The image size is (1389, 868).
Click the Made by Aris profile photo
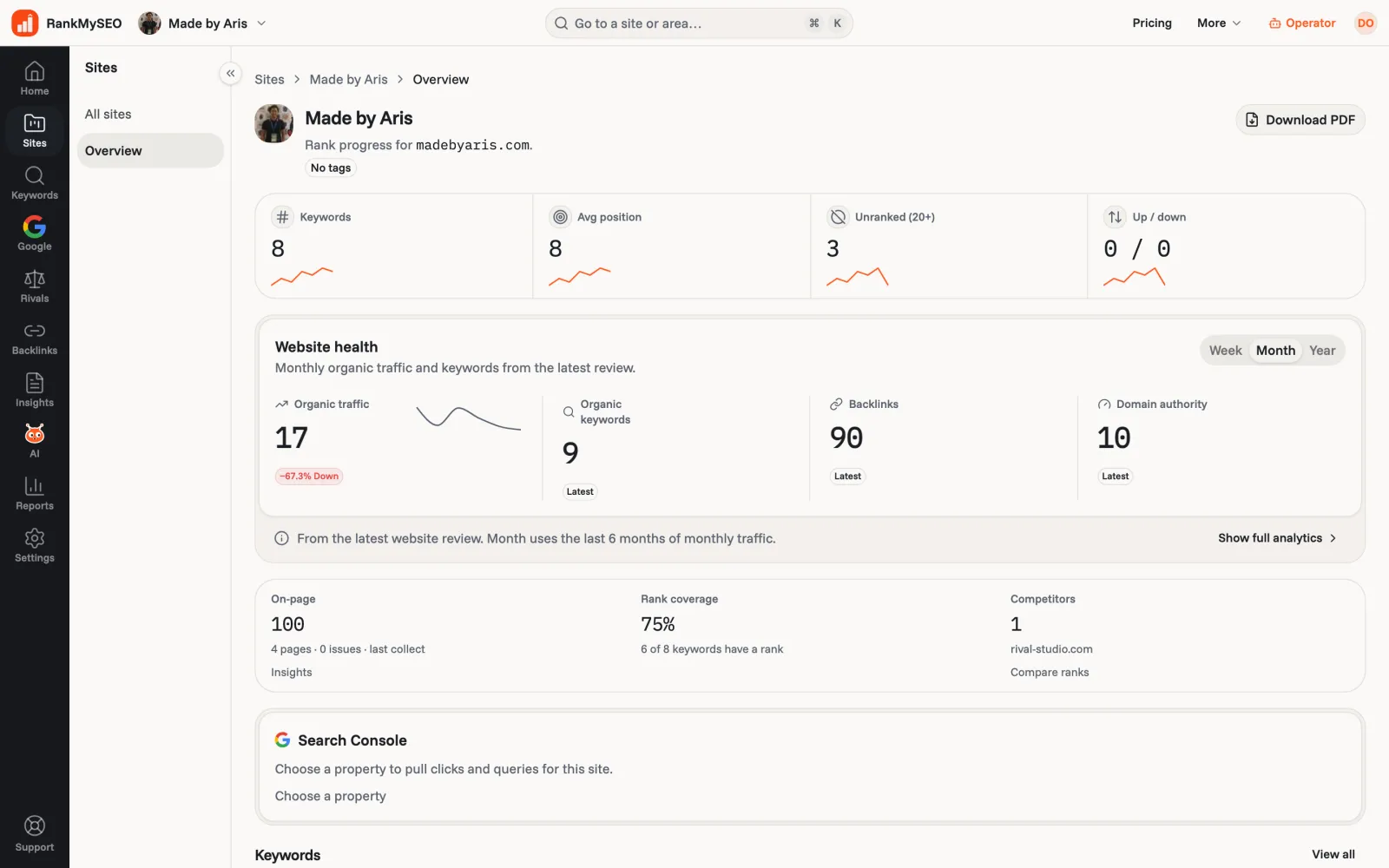point(273,123)
